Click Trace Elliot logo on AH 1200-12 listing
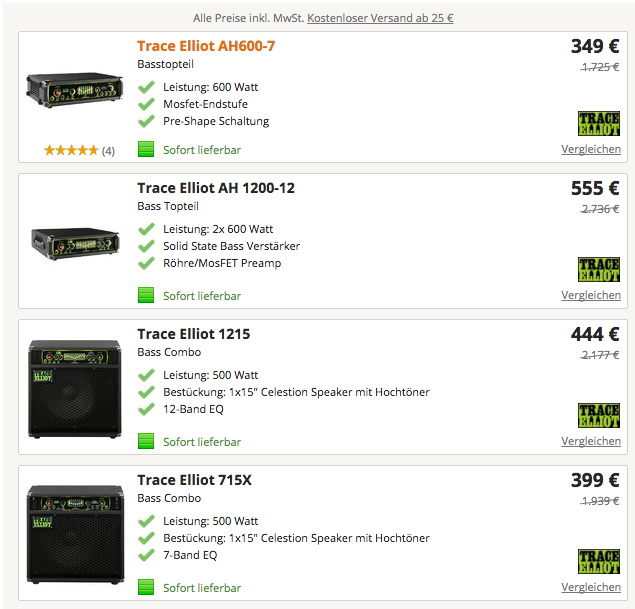Image resolution: width=635 pixels, height=609 pixels. tap(599, 270)
